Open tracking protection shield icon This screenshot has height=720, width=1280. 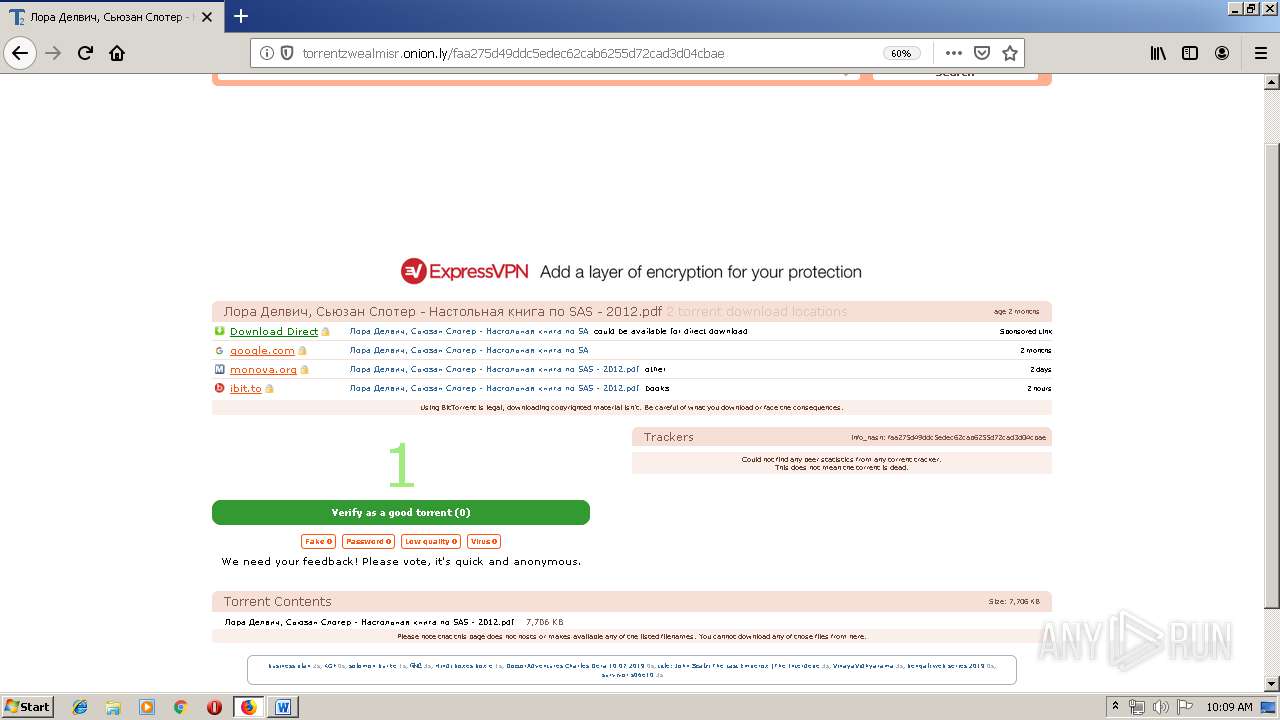(x=286, y=53)
